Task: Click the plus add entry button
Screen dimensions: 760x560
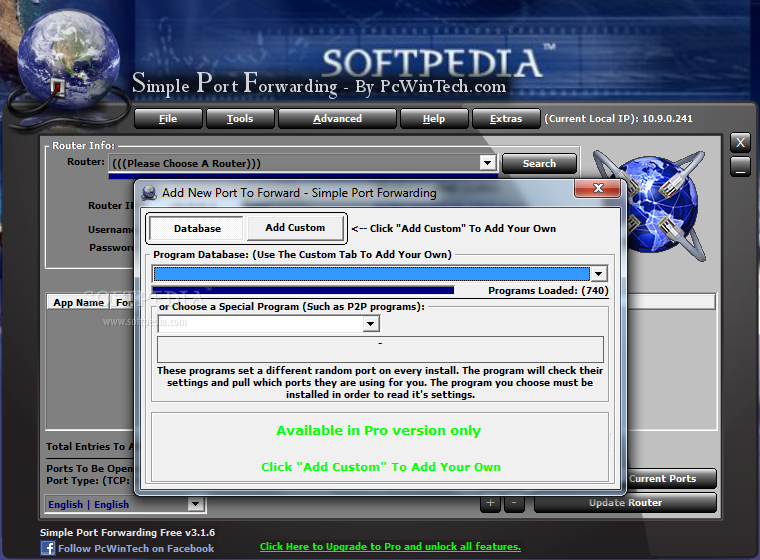Action: point(490,503)
